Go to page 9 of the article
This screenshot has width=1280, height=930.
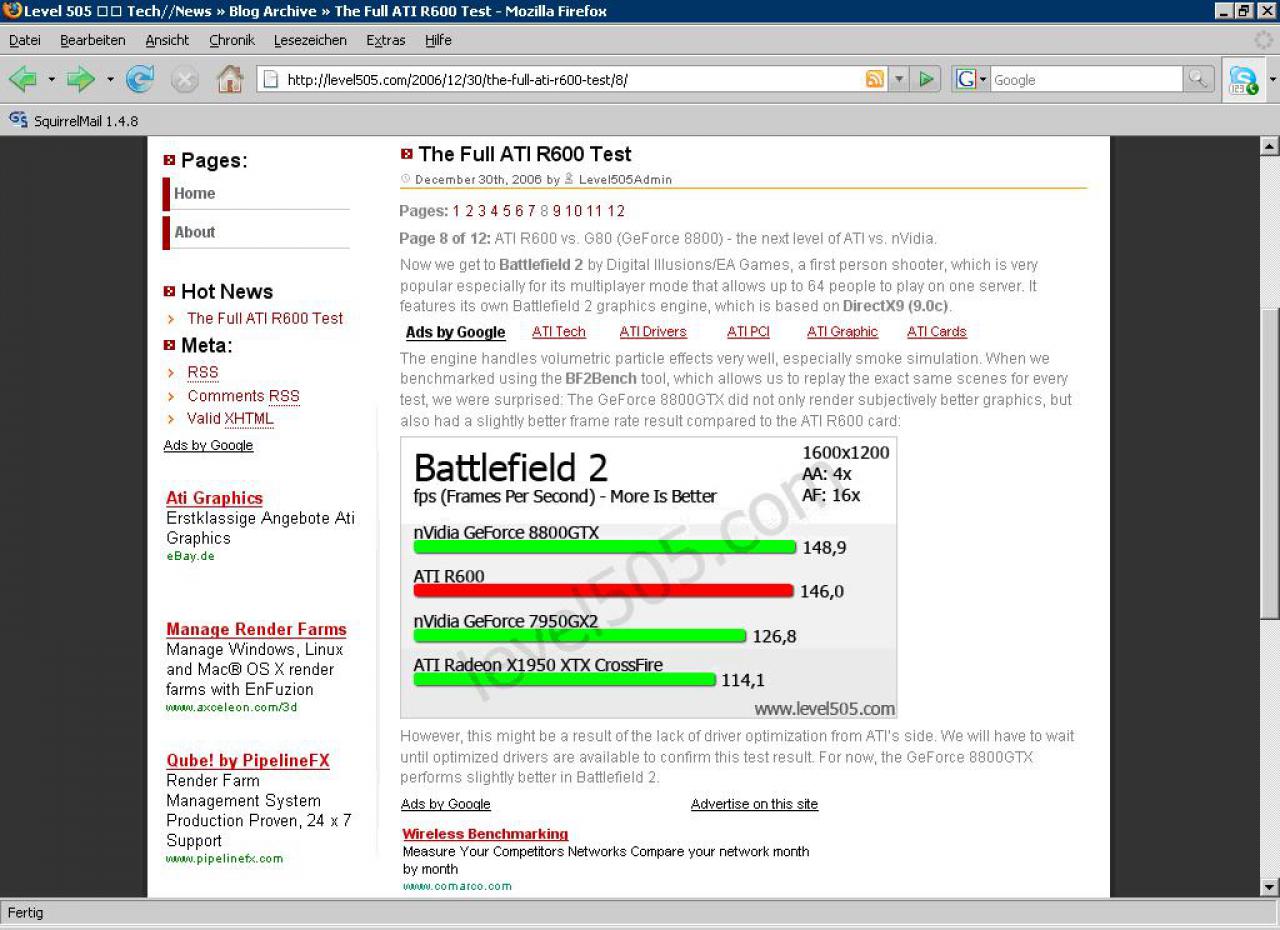[557, 211]
